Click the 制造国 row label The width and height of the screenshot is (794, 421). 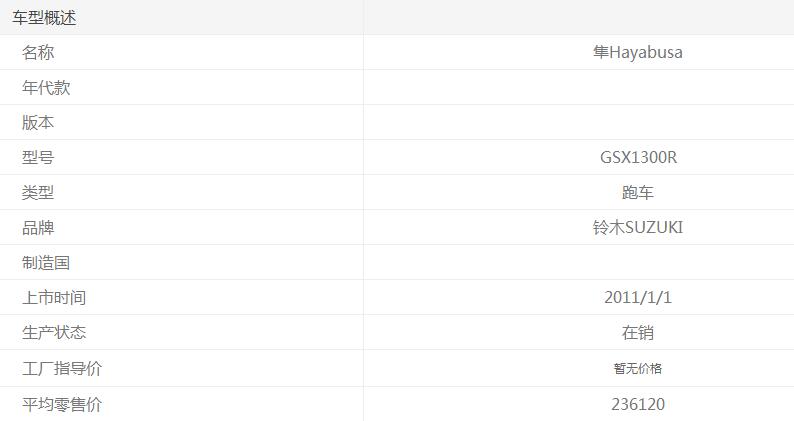tap(46, 263)
